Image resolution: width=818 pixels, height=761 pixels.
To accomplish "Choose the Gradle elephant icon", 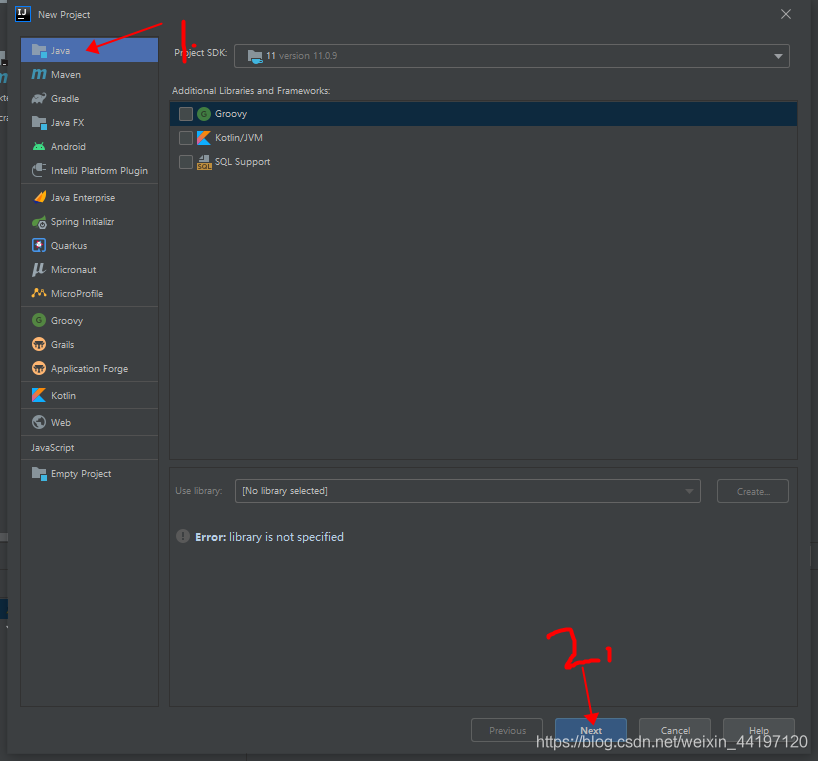I will tap(39, 99).
